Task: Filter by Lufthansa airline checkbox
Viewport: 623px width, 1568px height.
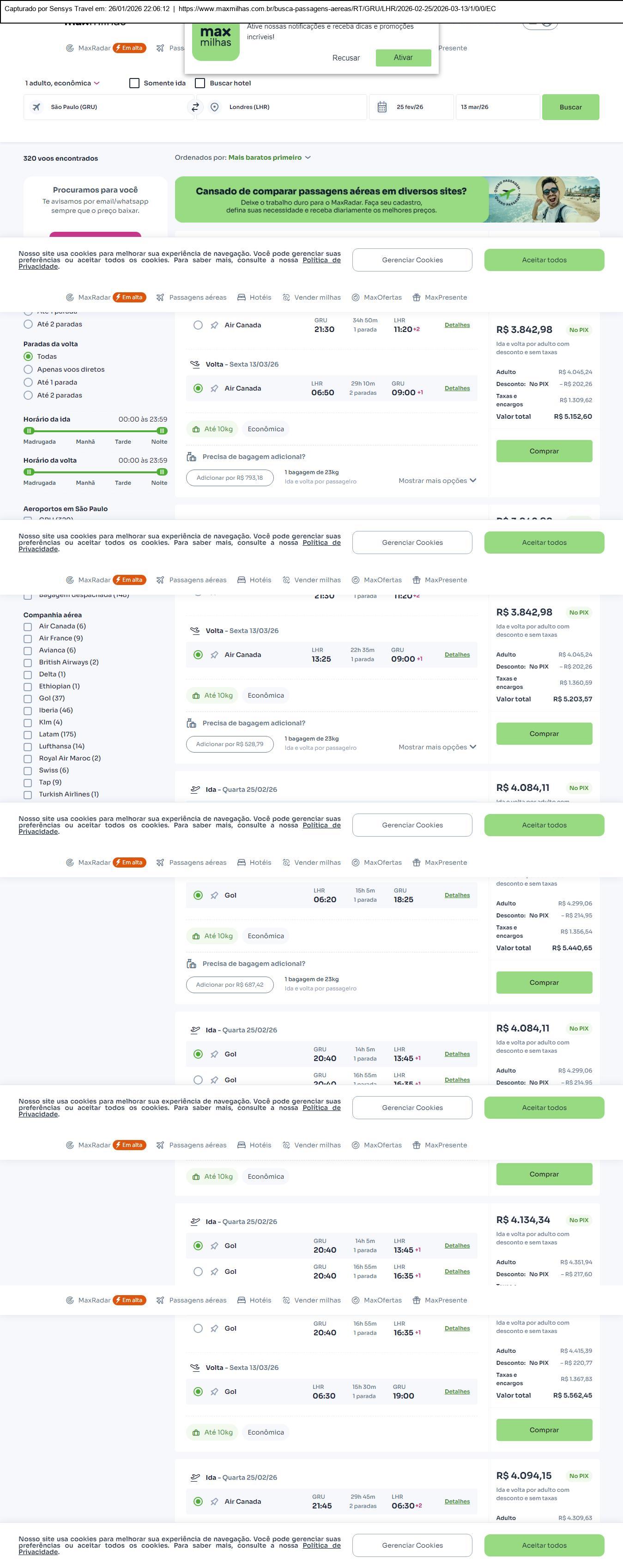Action: (27, 747)
